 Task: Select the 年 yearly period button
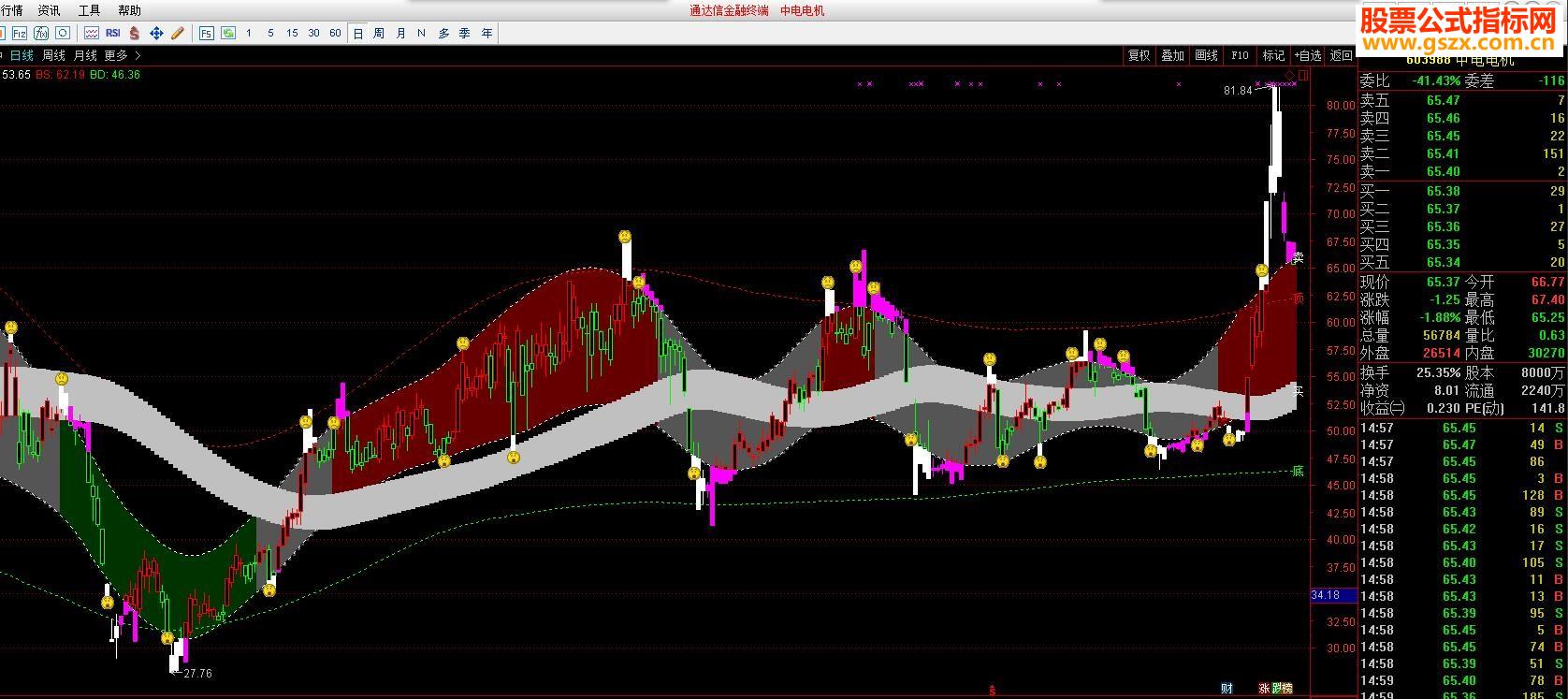point(486,33)
